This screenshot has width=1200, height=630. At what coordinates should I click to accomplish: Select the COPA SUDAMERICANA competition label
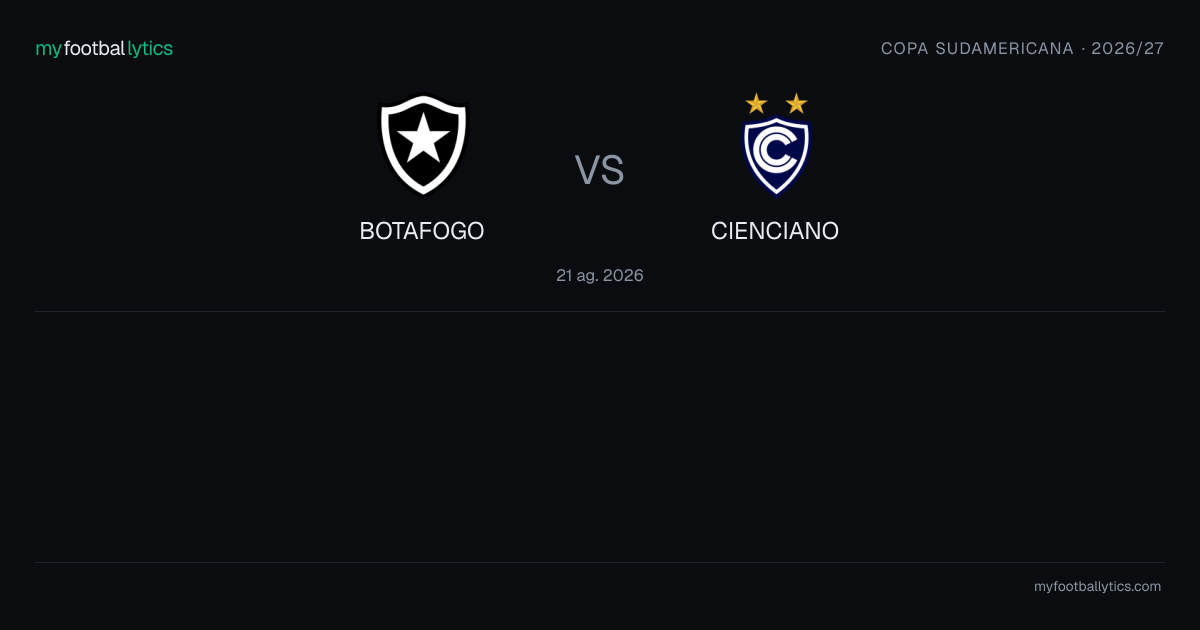coord(977,49)
